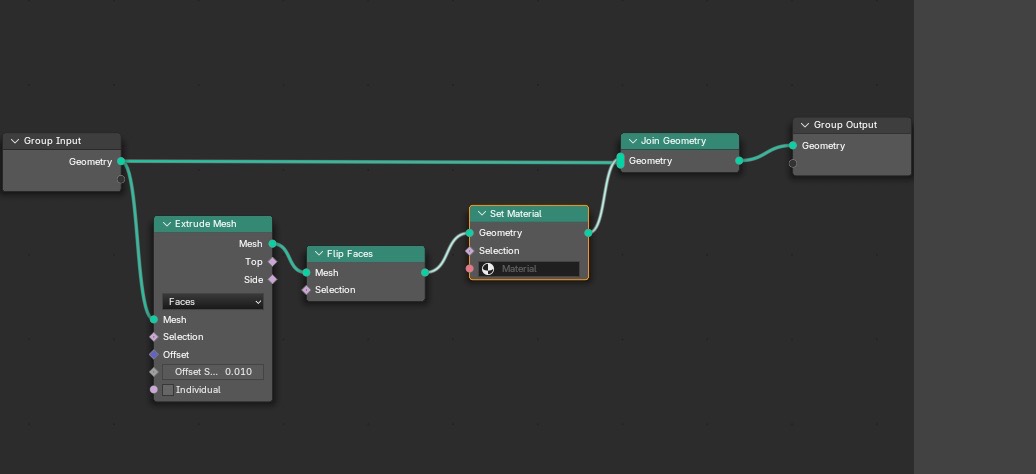The width and height of the screenshot is (1036, 474).
Task: Click the Side label in Extrude Mesh
Action: point(253,280)
